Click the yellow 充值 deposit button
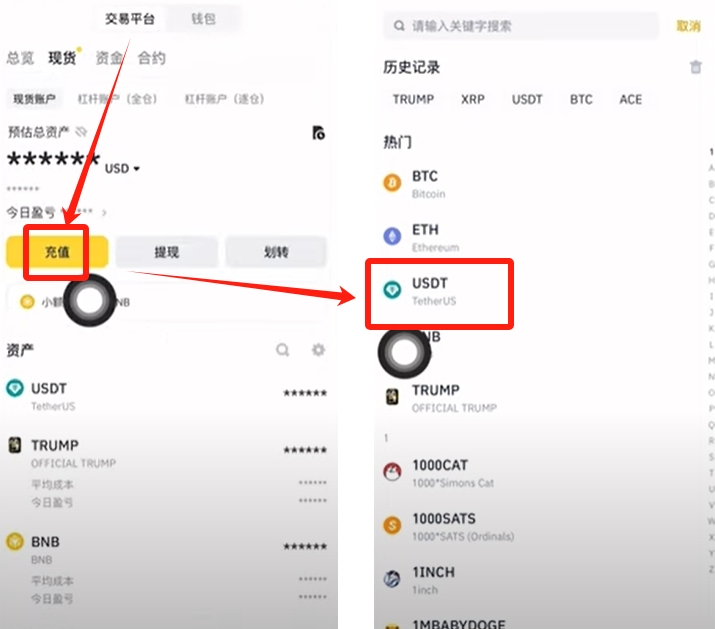This screenshot has height=629, width=715. click(x=57, y=252)
